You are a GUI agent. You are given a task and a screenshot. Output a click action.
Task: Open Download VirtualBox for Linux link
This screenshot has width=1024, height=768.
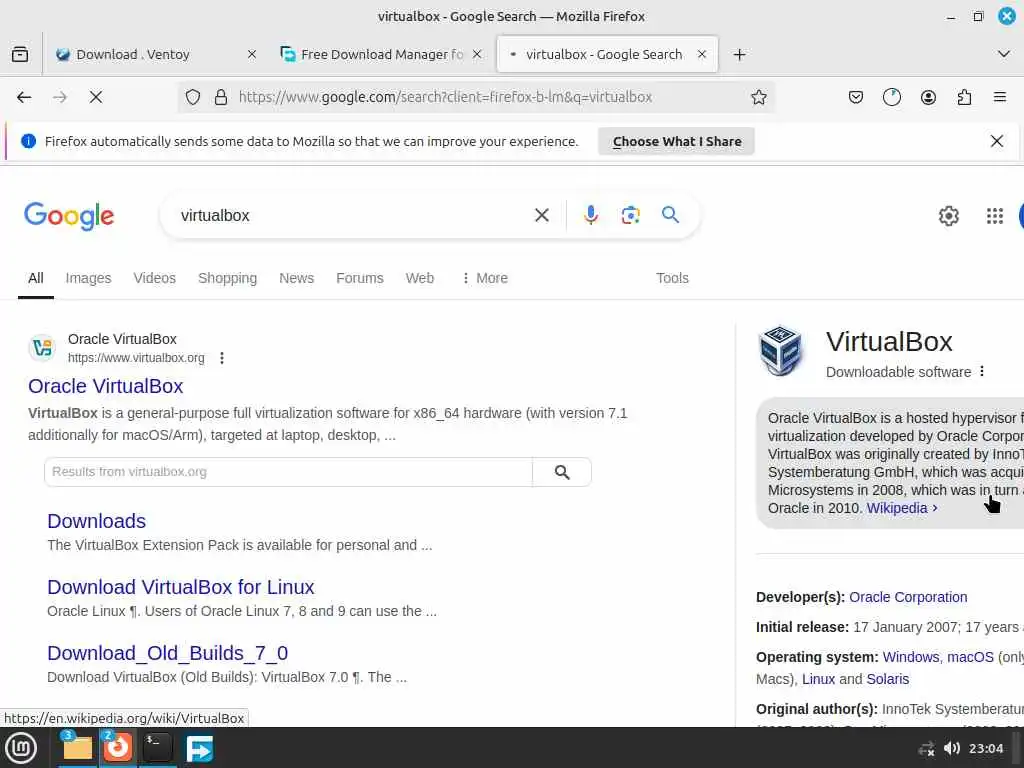tap(181, 587)
